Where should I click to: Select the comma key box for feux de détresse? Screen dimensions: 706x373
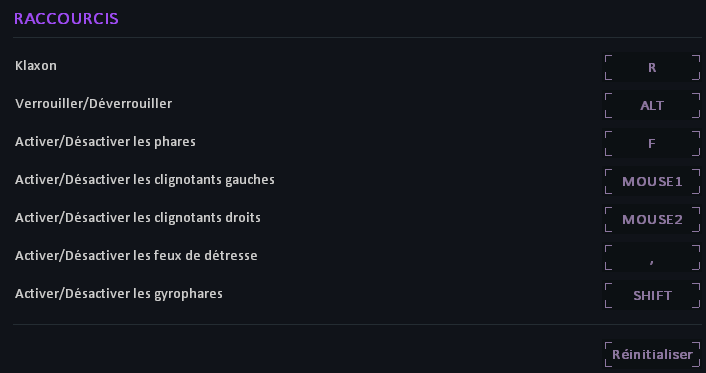point(652,258)
